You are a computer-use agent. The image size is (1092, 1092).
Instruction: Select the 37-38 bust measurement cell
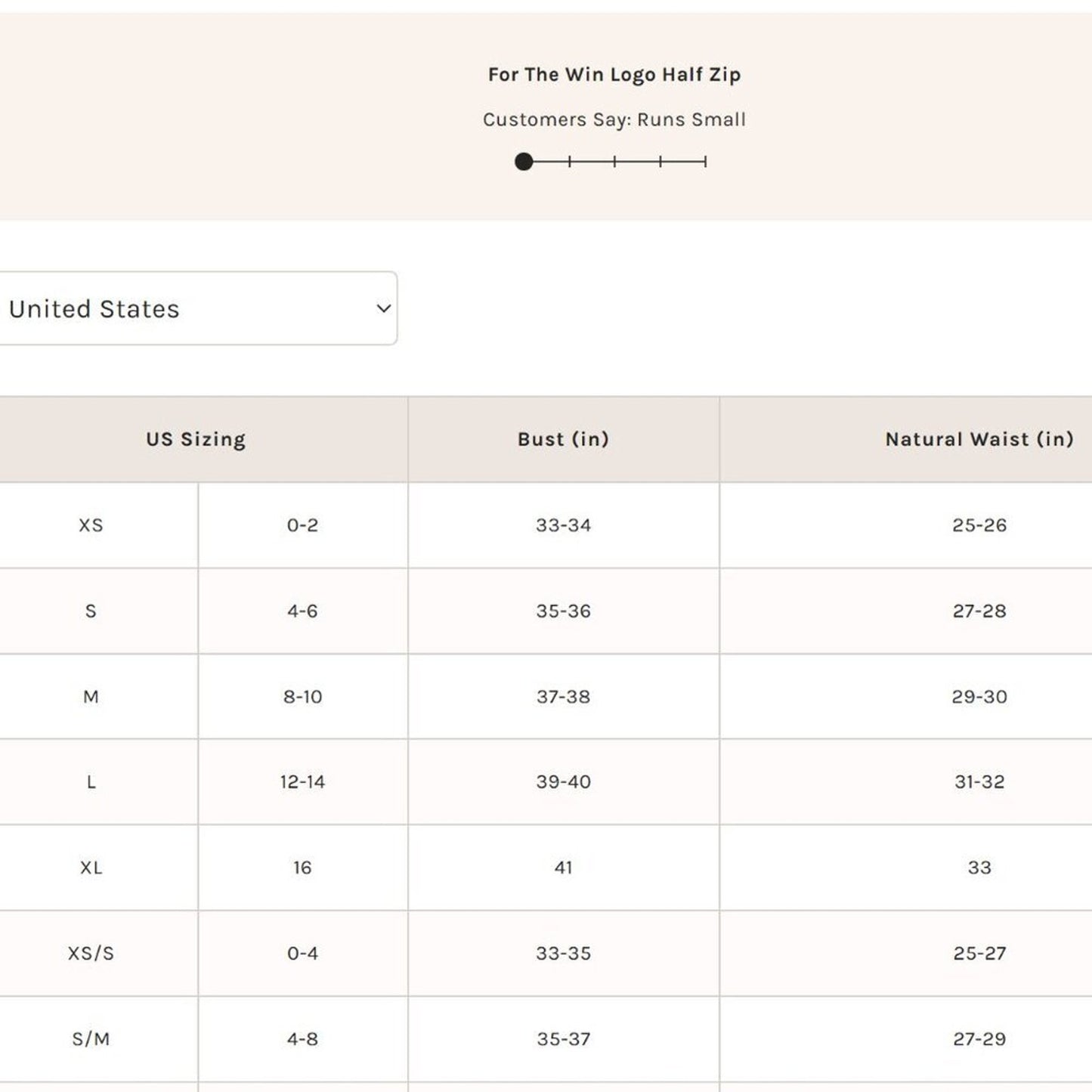(563, 697)
